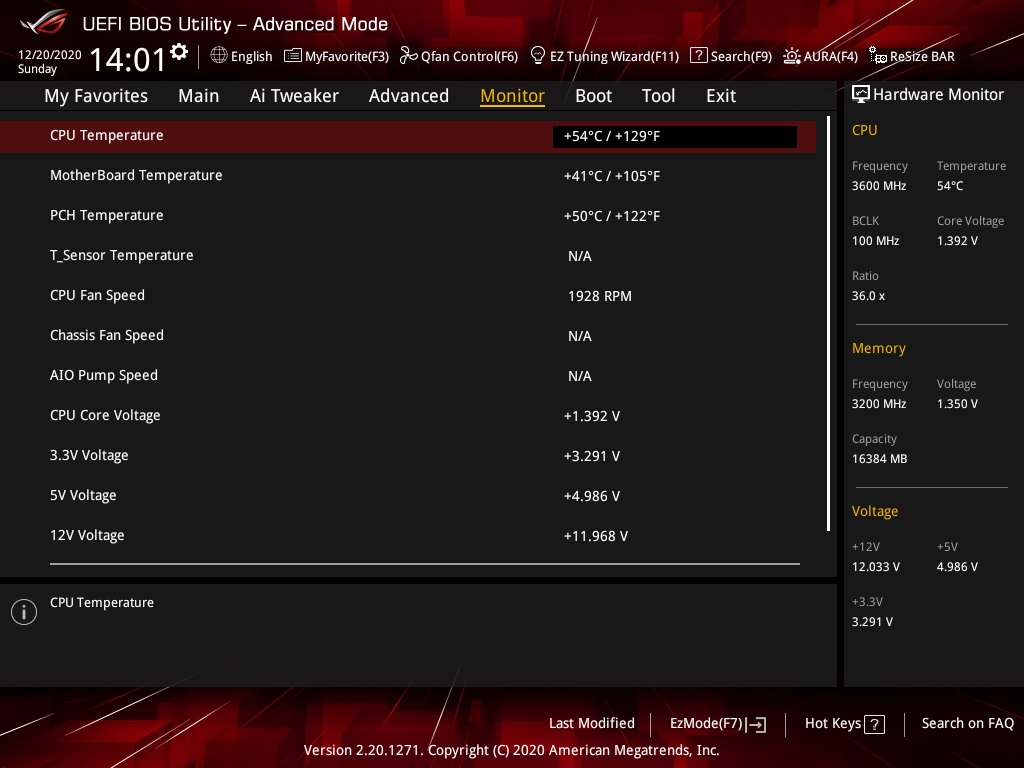The width and height of the screenshot is (1024, 768).
Task: Open the Hot Keys help
Action: [844, 724]
